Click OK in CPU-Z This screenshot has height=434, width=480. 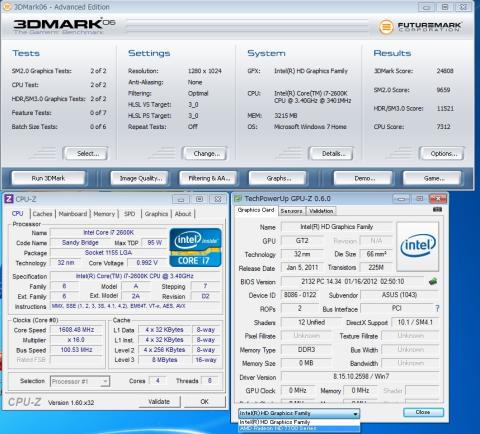[204, 402]
